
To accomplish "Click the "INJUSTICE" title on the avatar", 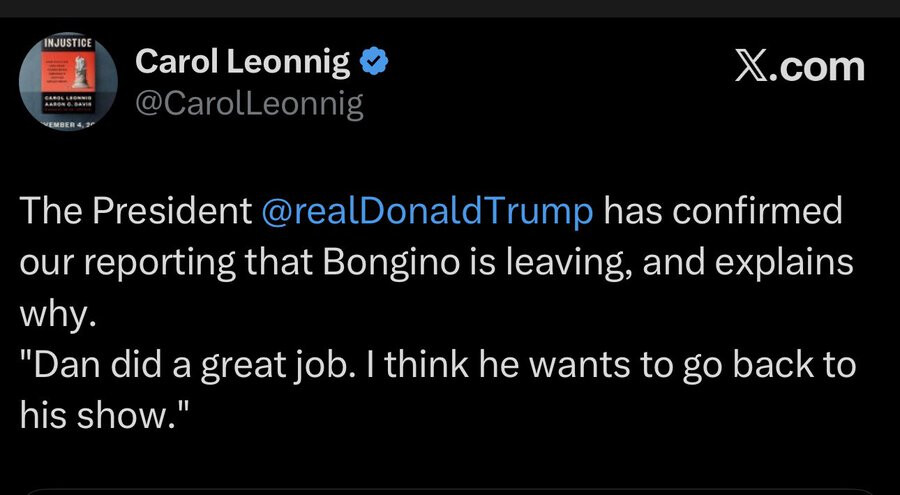I will pyautogui.click(x=68, y=45).
